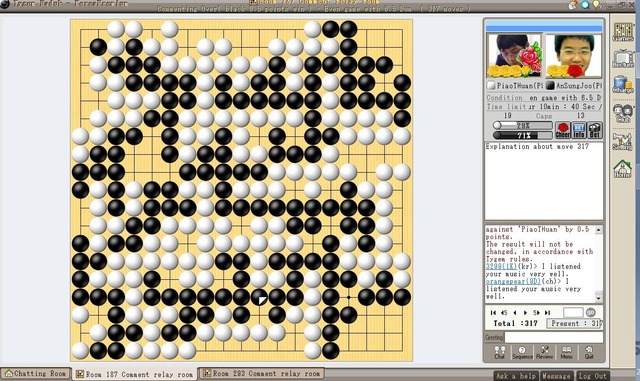Open the Setting tools icon in sidebar

[623, 141]
